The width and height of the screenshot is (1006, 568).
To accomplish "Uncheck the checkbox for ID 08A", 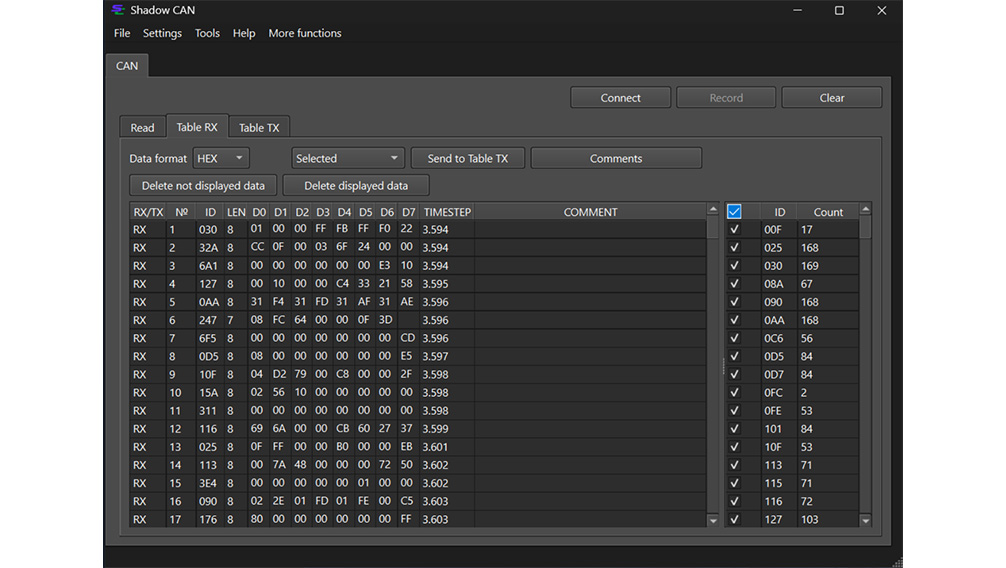I will (735, 283).
